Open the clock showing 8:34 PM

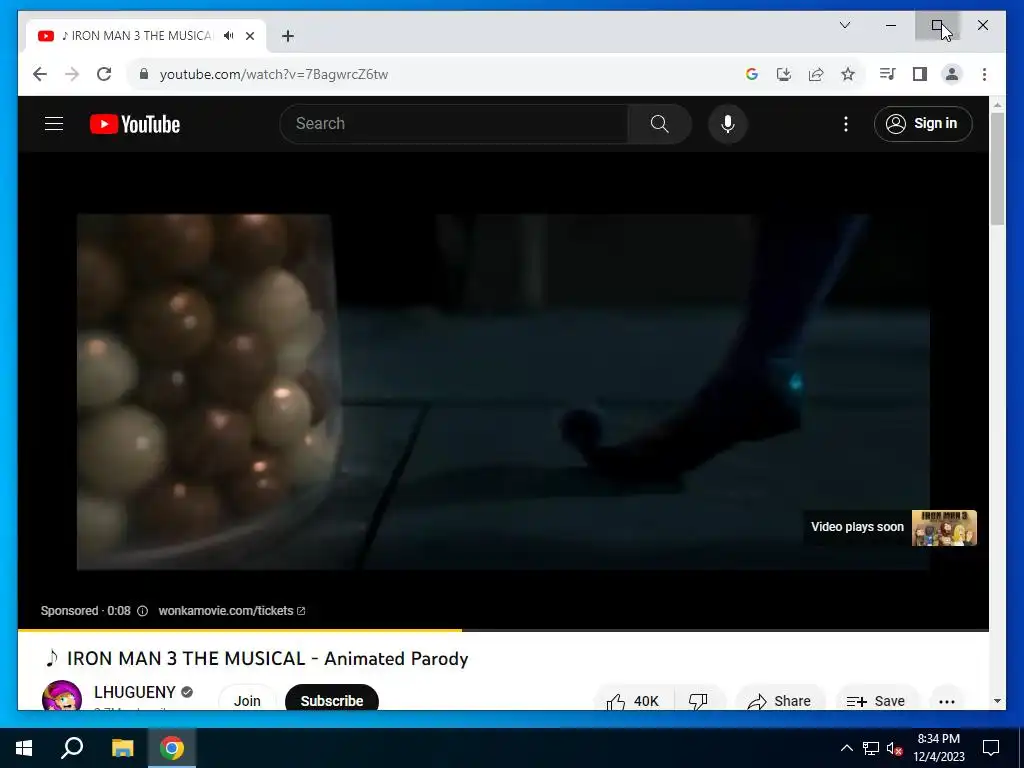939,748
